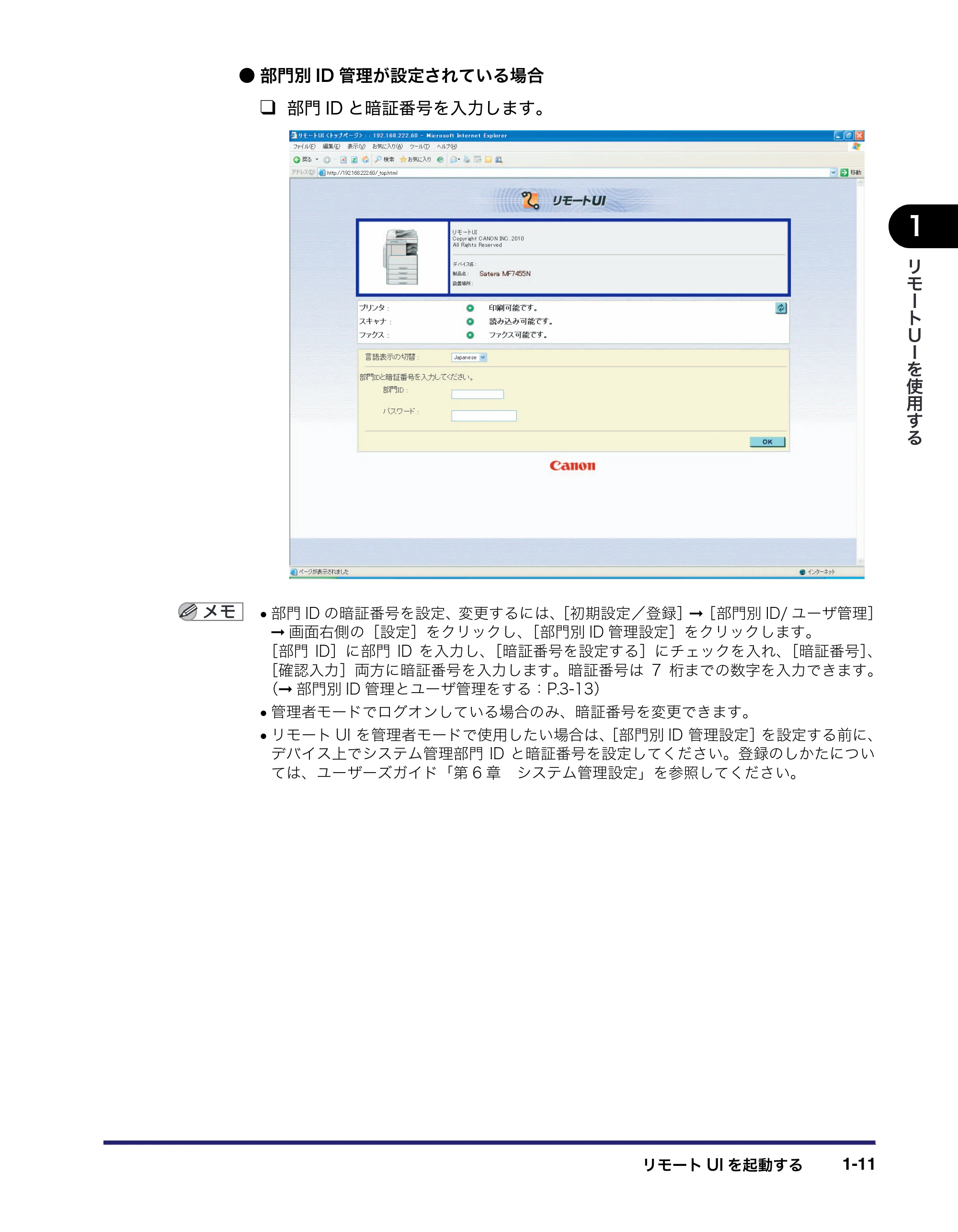Click the Back (戻る) button
The width and height of the screenshot is (958, 1232).
point(302,160)
